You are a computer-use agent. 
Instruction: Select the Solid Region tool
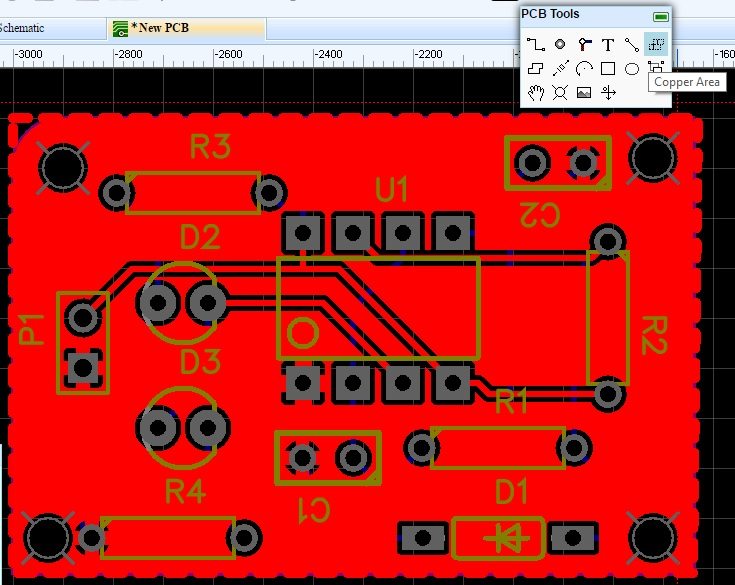(x=536, y=69)
